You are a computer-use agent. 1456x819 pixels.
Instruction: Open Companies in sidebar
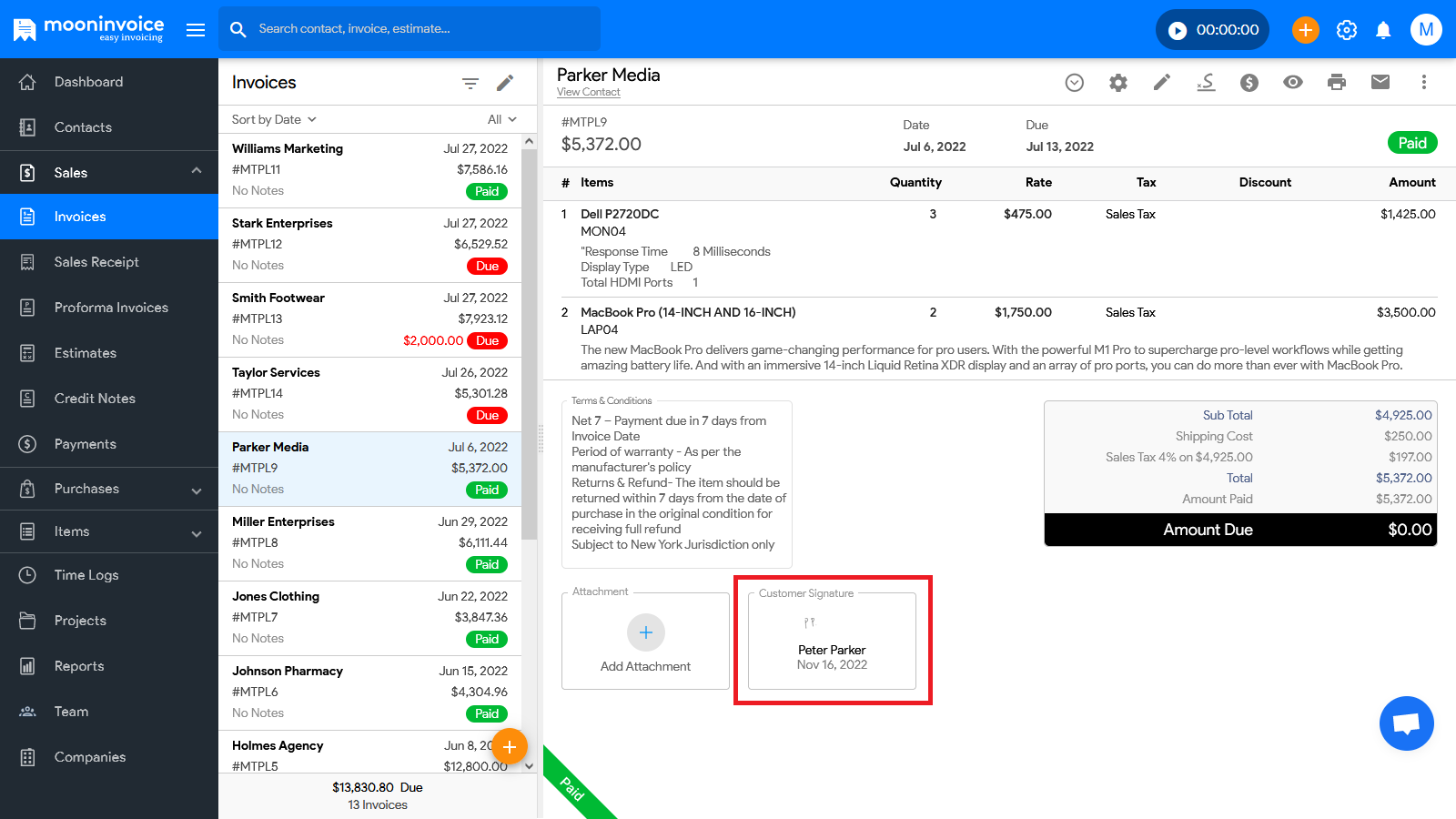[x=109, y=757]
